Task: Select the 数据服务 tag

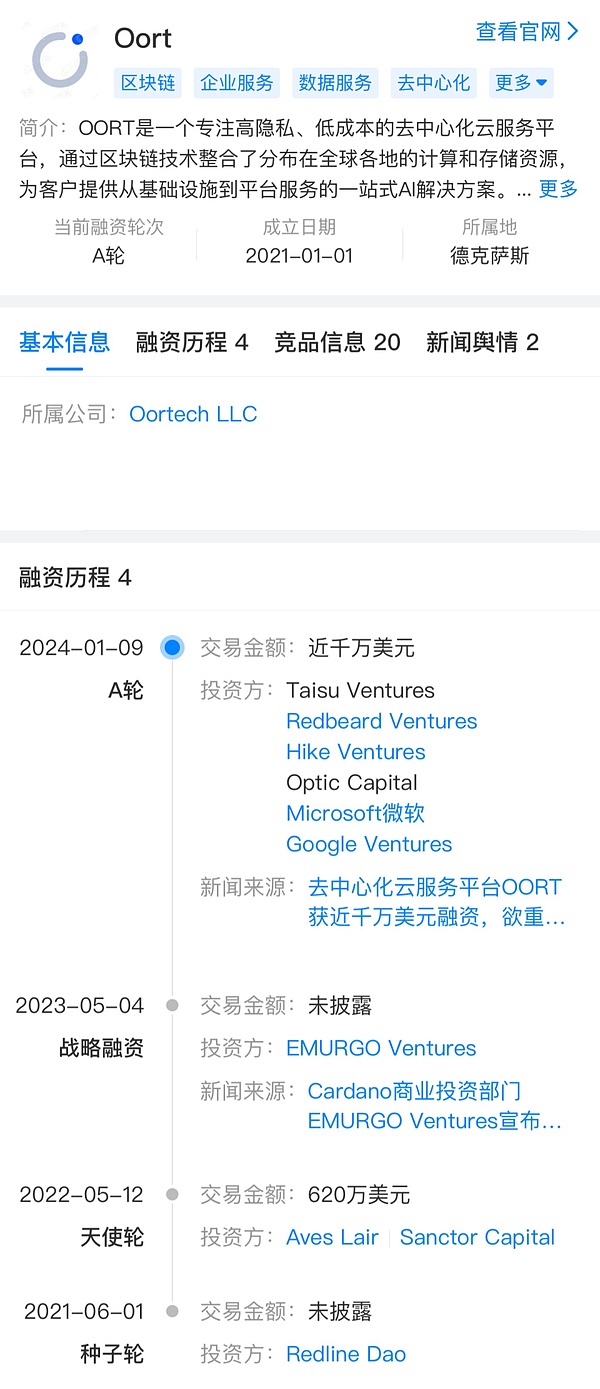Action: [x=335, y=83]
